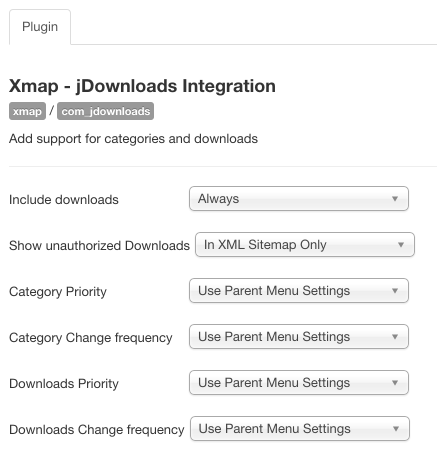Open Downloads Change frequency dropdown
Viewport: 437px width, 455px height.
coord(300,429)
